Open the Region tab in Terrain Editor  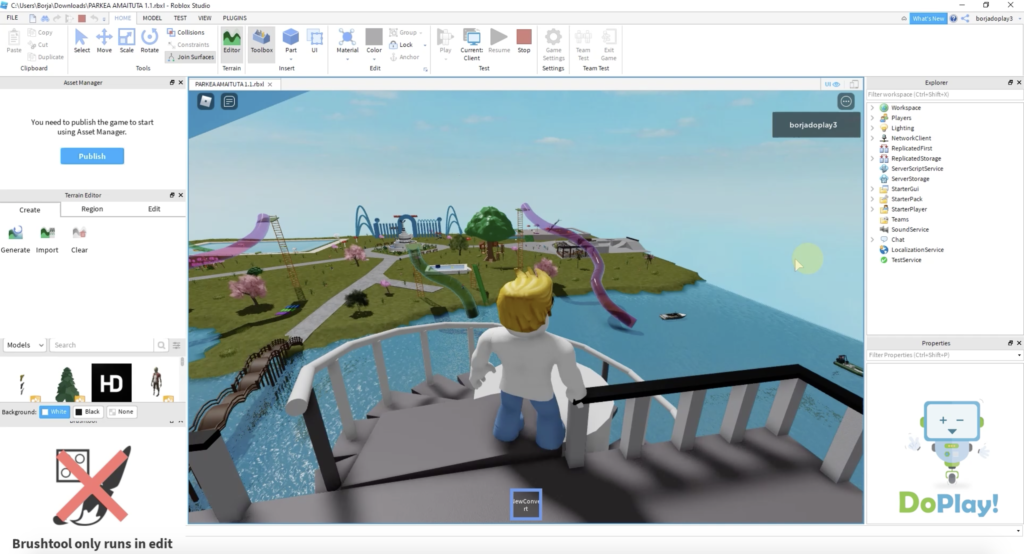pos(92,209)
